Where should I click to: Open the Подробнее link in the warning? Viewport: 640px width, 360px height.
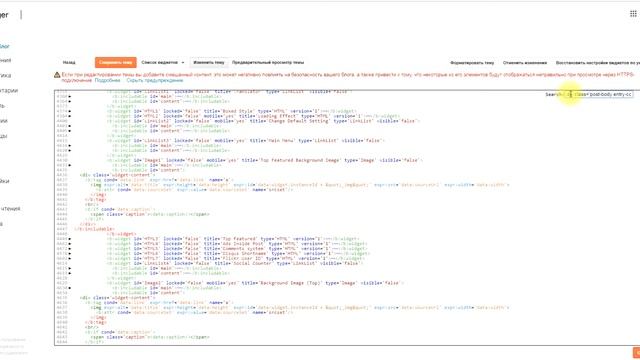107,80
